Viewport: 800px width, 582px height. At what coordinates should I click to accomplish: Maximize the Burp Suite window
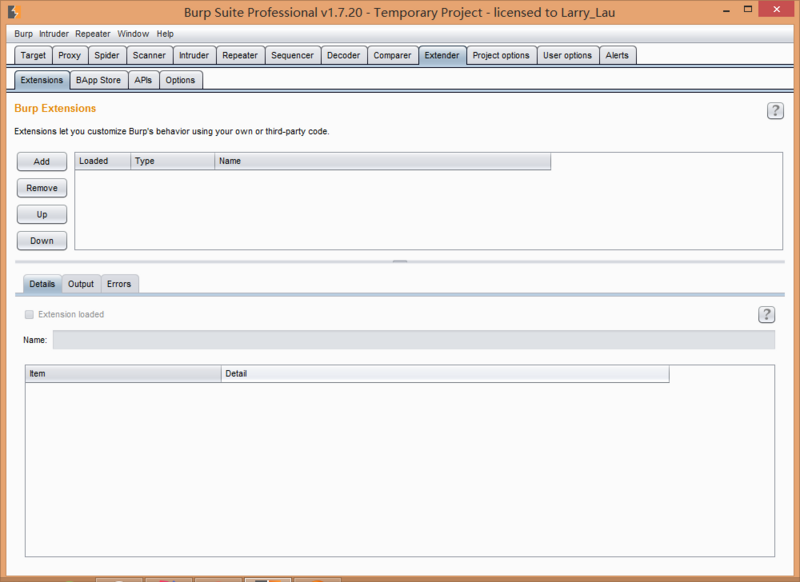pos(748,9)
